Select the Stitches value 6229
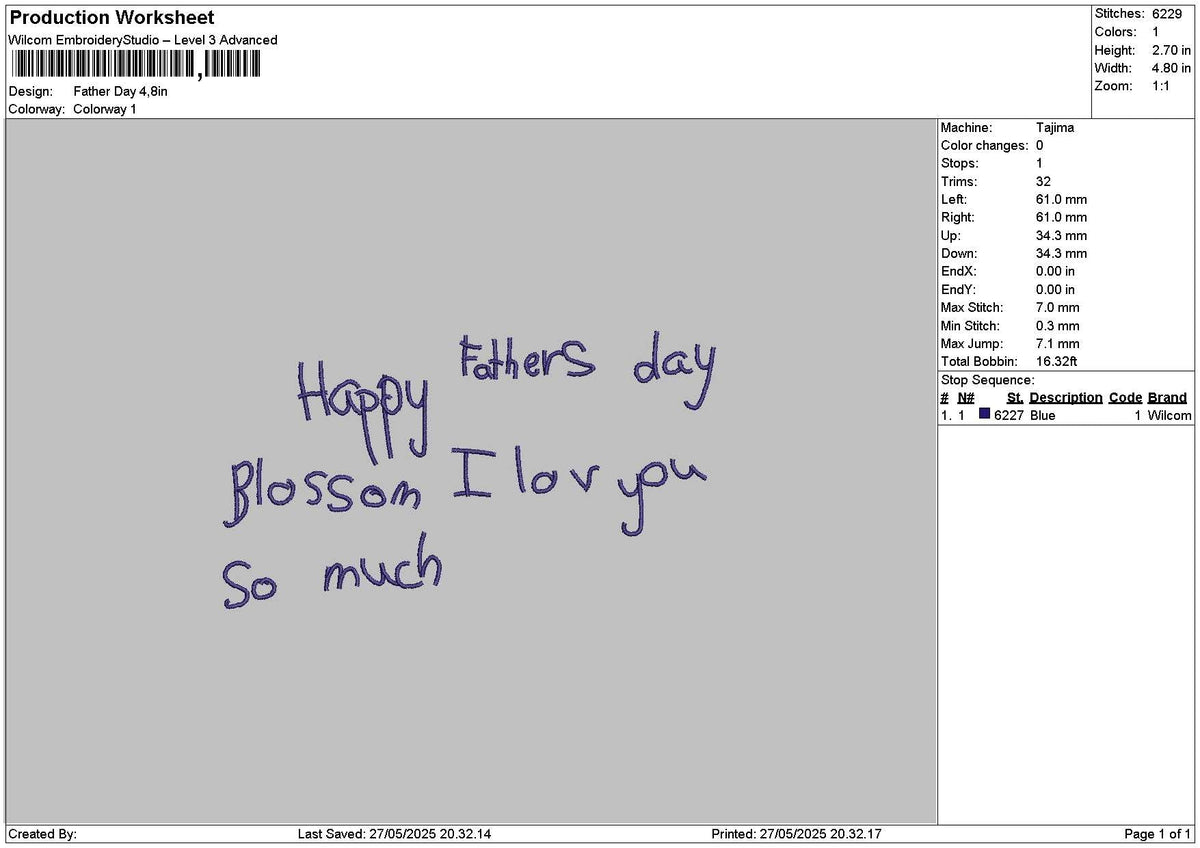1200x848 pixels. [x=1167, y=14]
